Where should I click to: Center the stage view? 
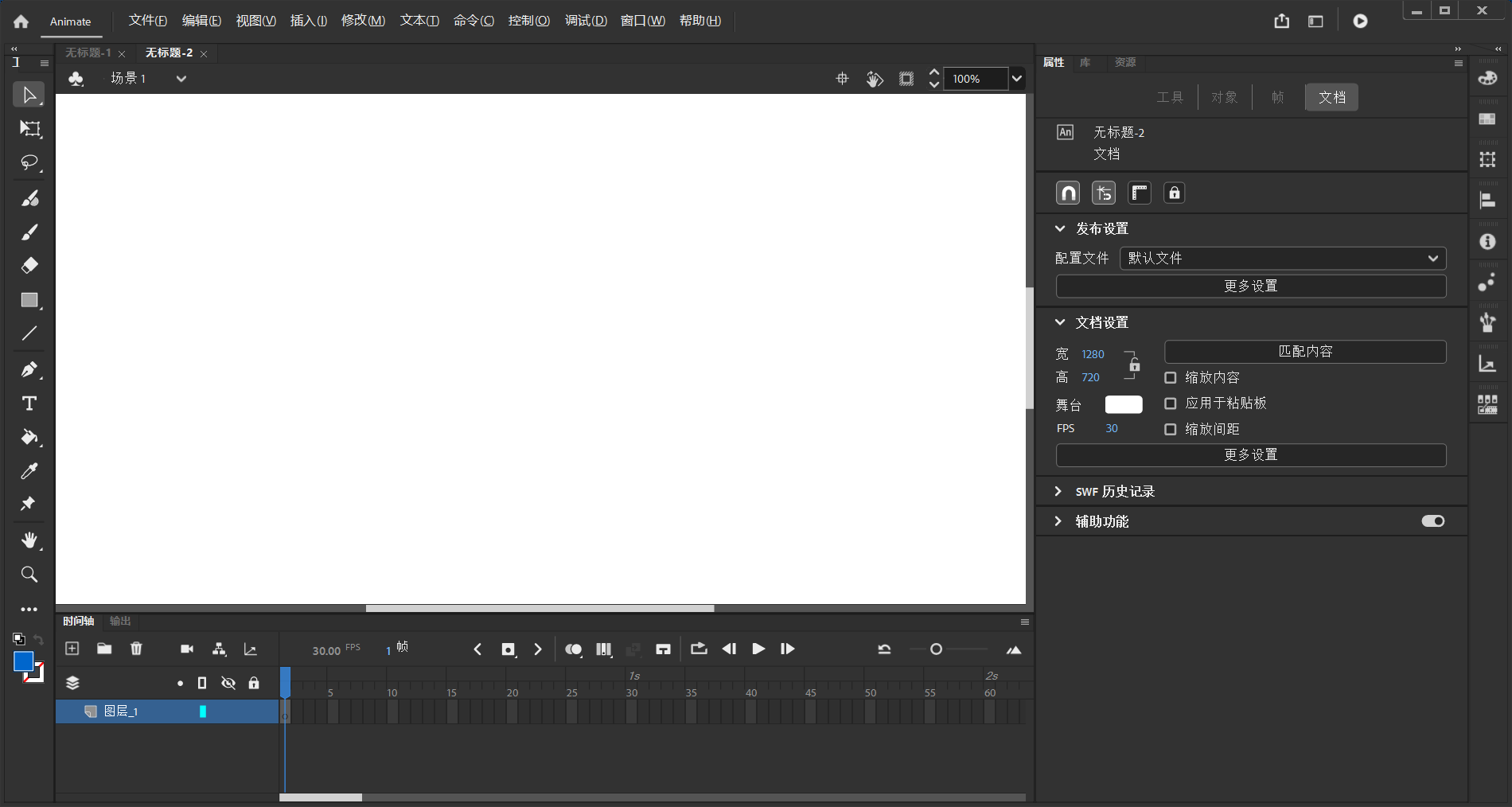click(843, 78)
